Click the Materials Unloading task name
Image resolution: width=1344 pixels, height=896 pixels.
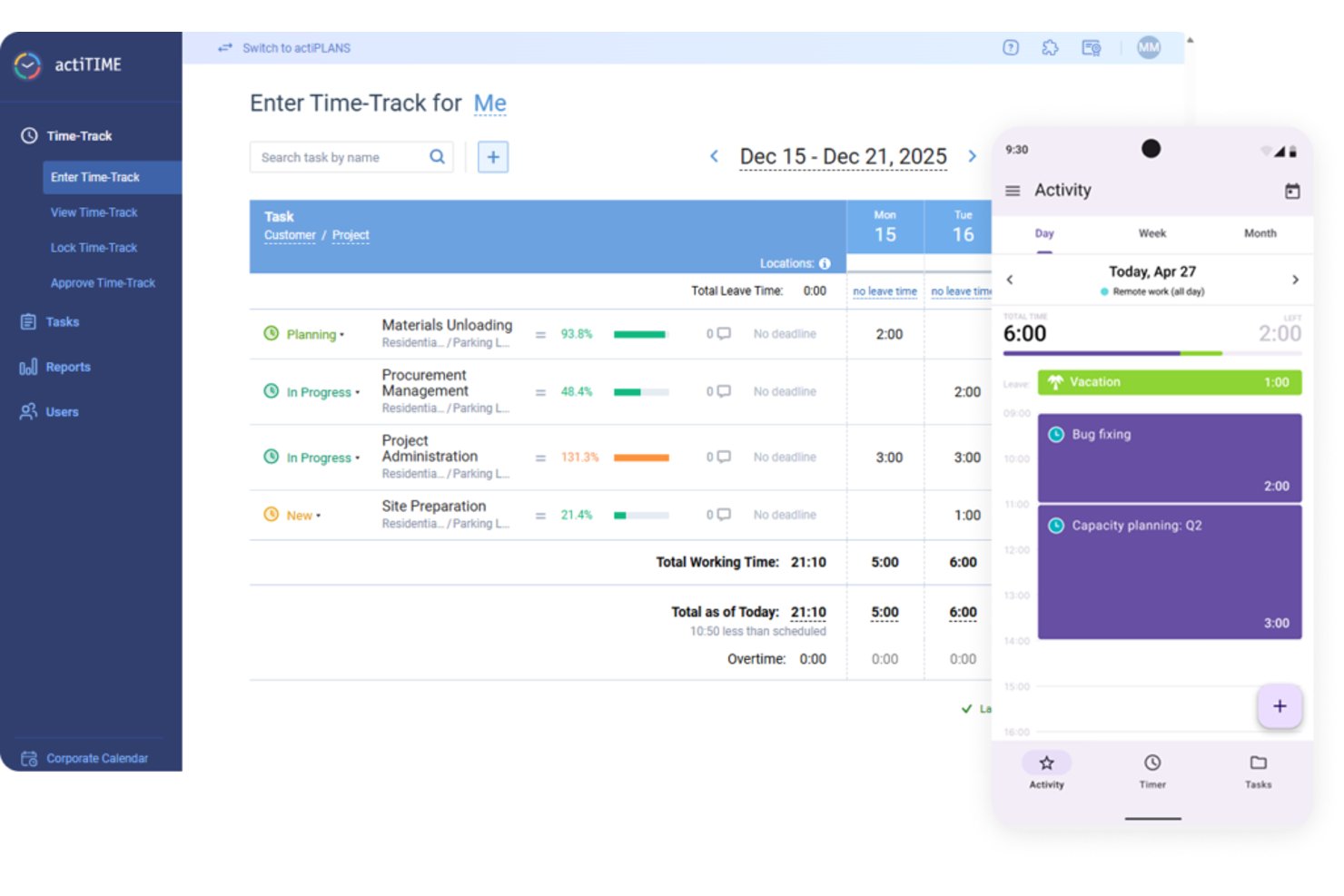pyautogui.click(x=447, y=325)
